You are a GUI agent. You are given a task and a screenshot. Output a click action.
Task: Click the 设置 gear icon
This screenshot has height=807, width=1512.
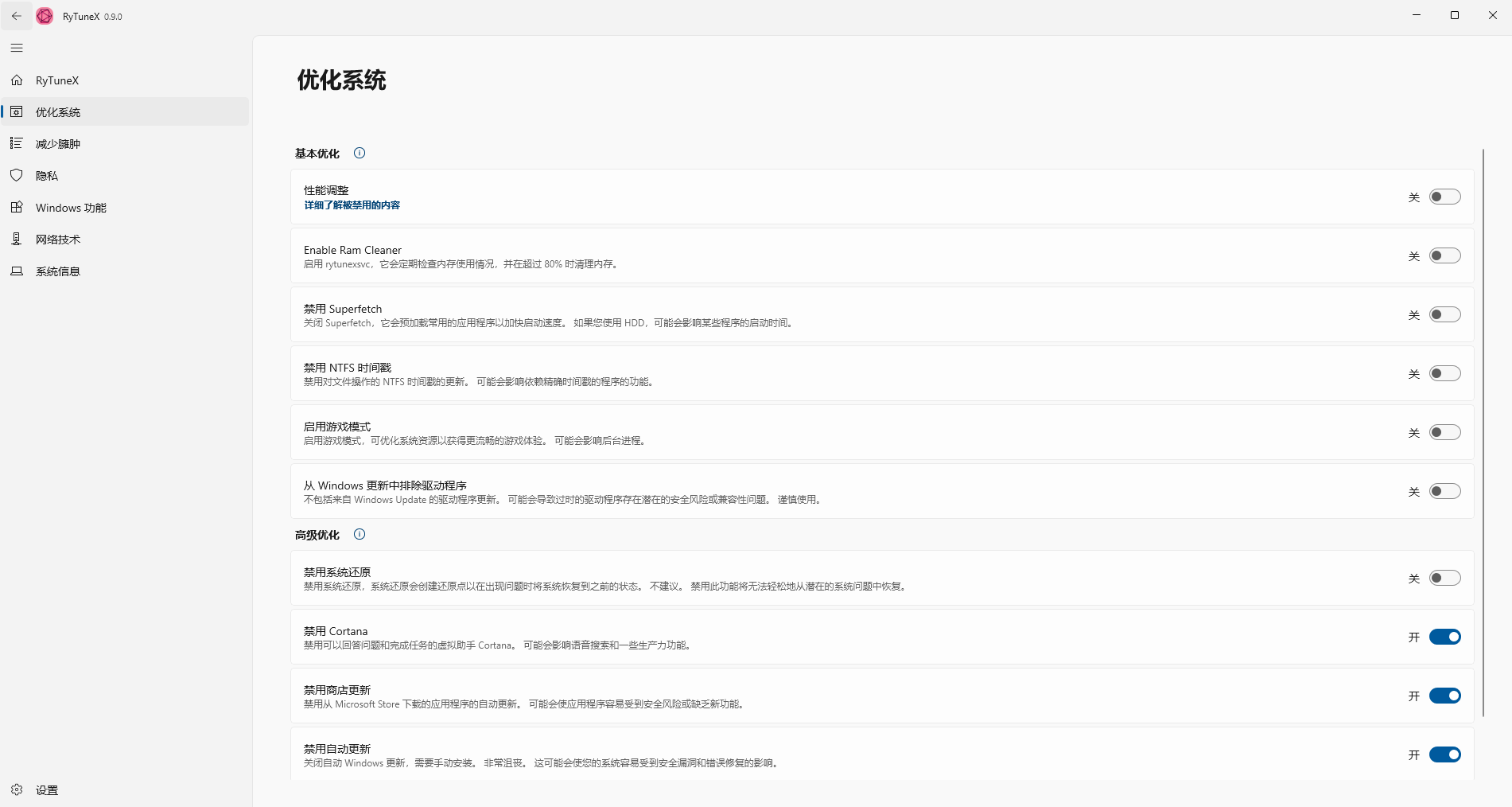pyautogui.click(x=17, y=789)
